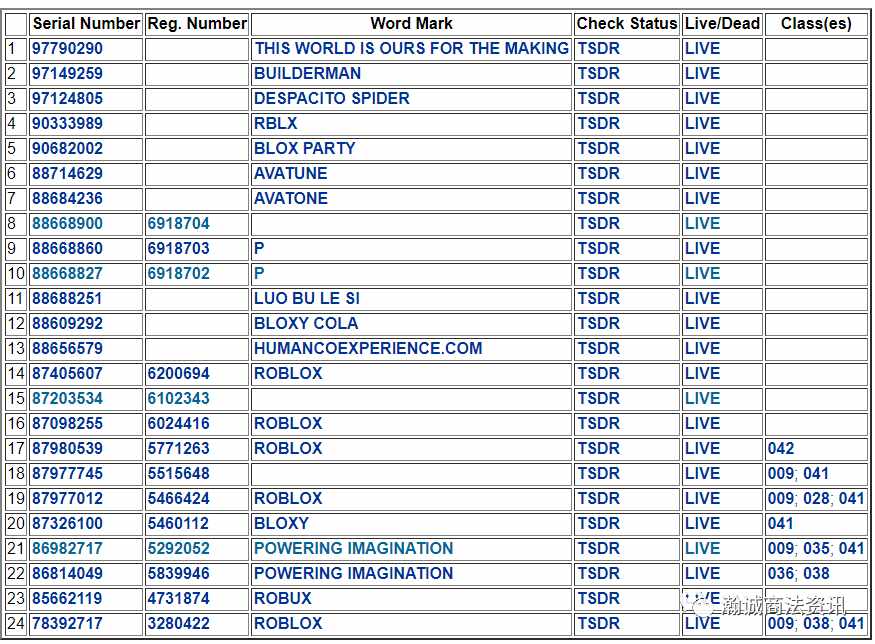Open serial number 87203534
Image resolution: width=875 pixels, height=644 pixels.
click(67, 398)
